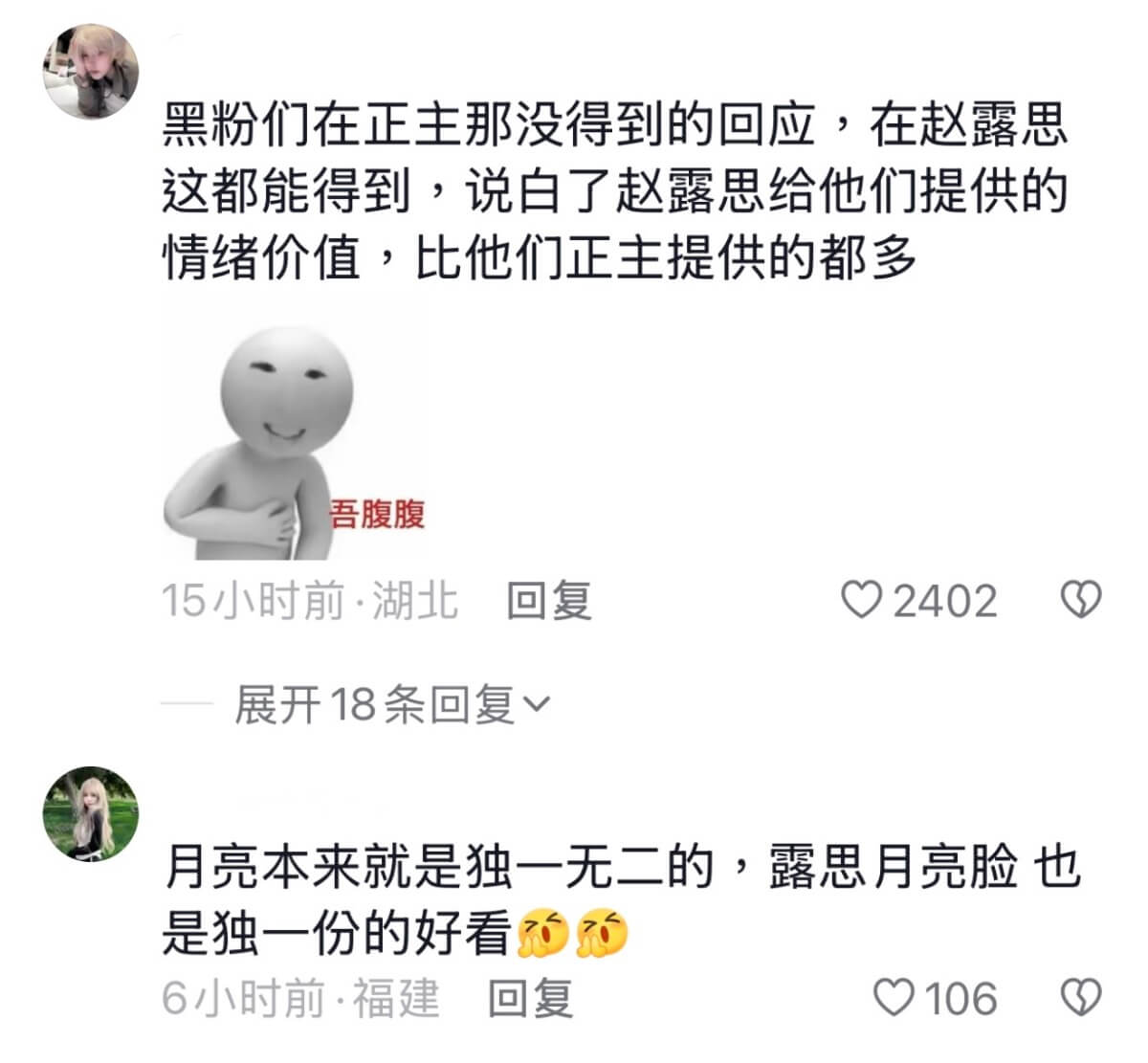Tap the 106 like count
The image size is (1148, 1063).
click(x=961, y=999)
